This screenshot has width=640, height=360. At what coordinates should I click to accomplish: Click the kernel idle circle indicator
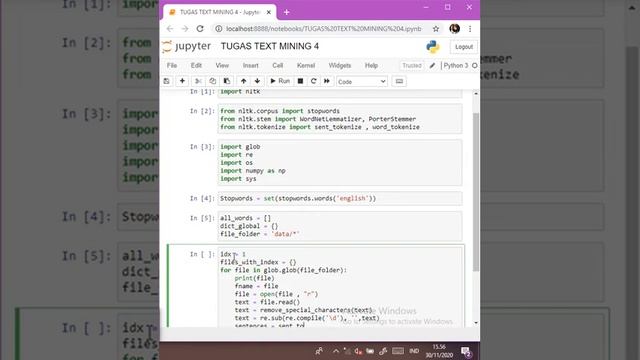point(475,65)
